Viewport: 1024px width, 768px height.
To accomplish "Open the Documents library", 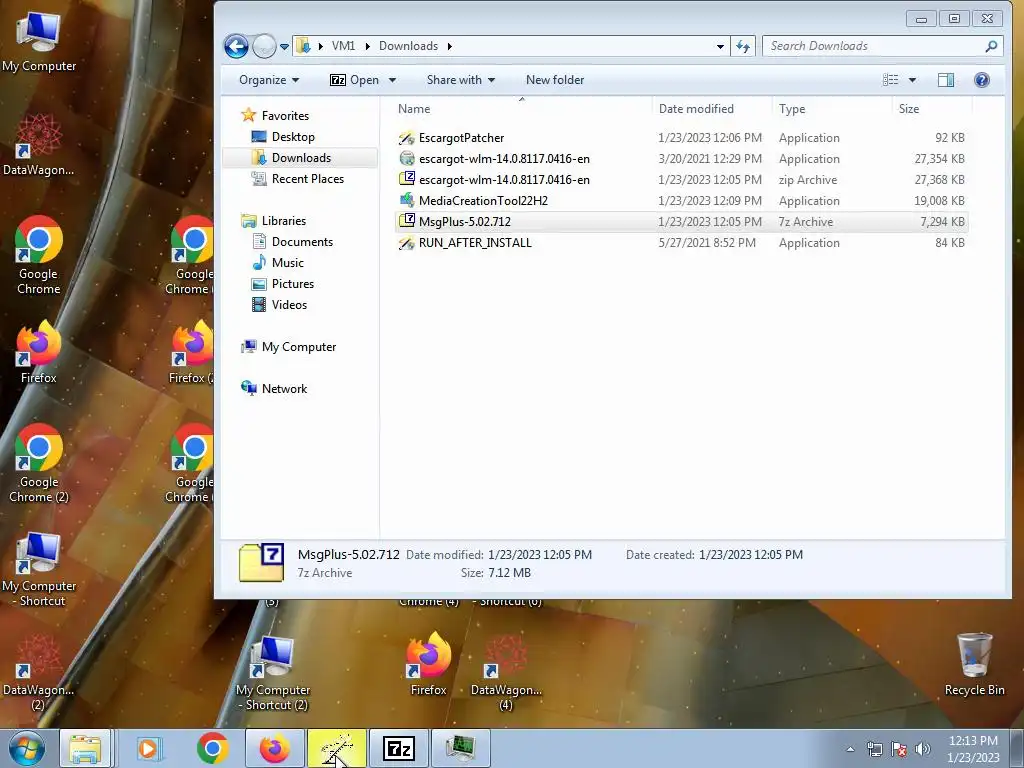I will click(x=302, y=242).
